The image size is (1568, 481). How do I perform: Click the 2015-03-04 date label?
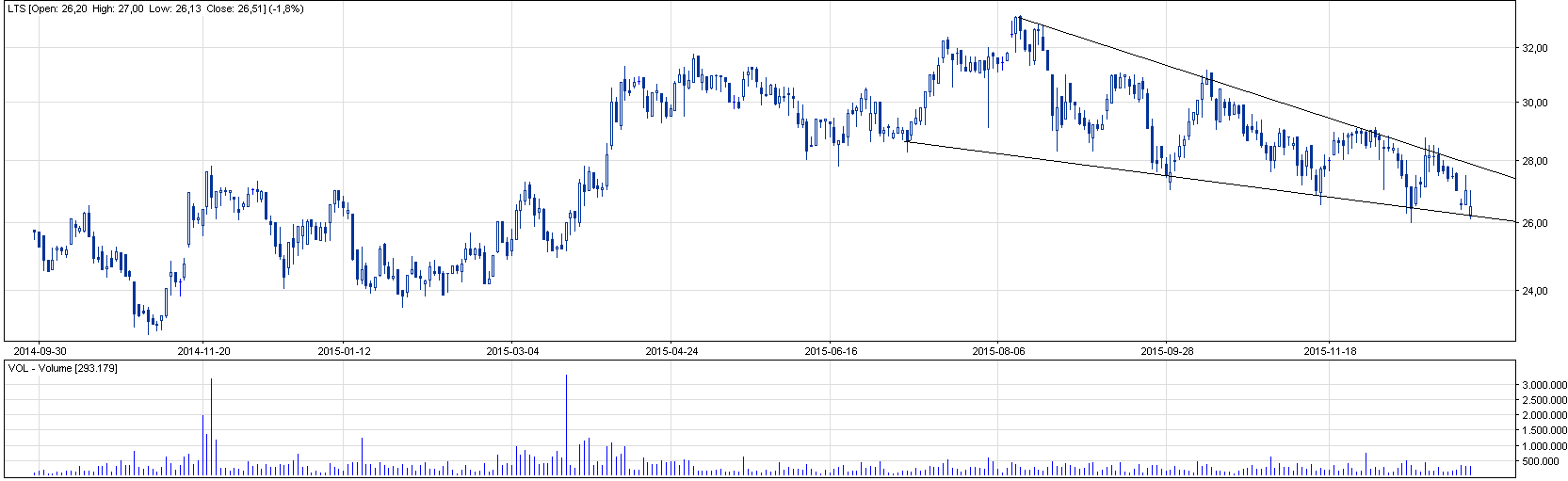512,351
